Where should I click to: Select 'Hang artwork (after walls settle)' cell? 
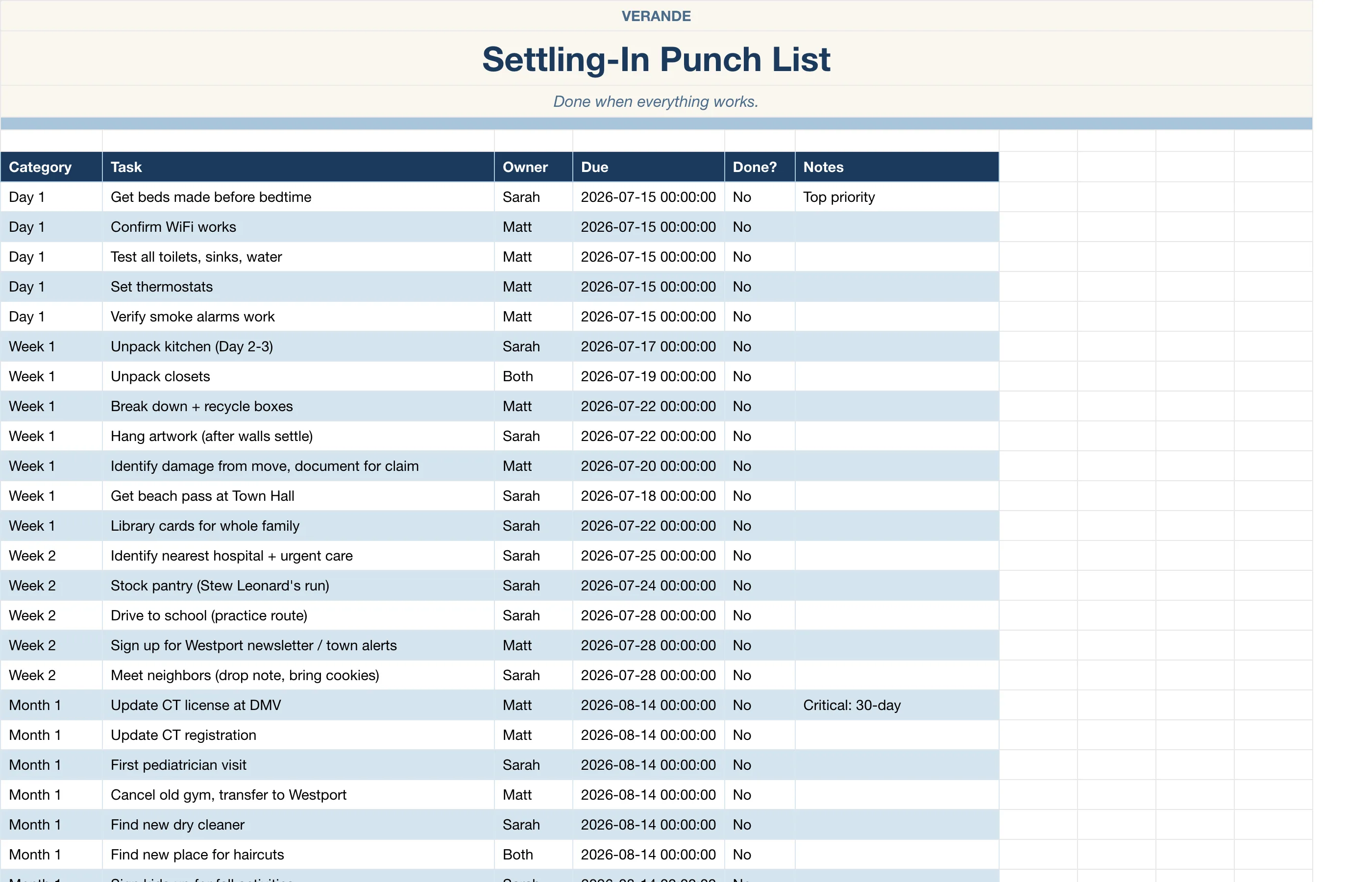[x=298, y=436]
